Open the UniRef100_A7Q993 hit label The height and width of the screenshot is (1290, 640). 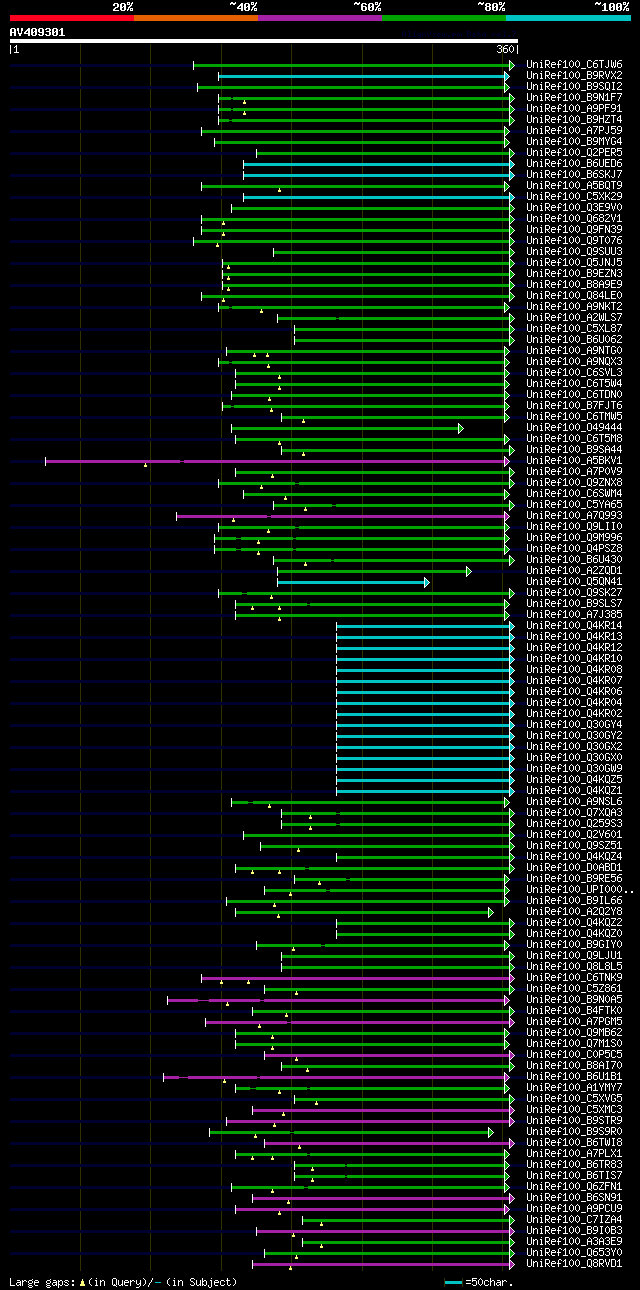573,516
